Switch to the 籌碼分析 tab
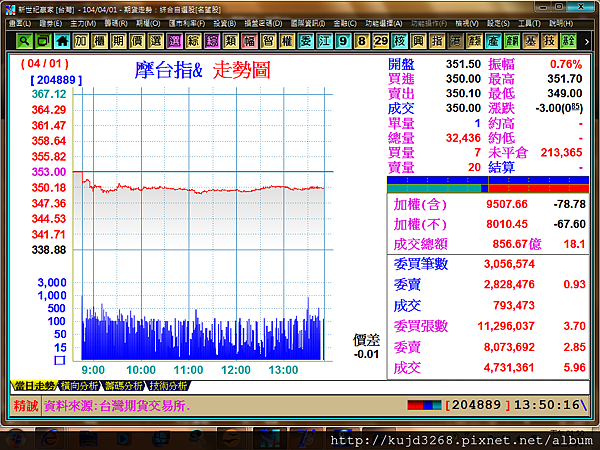This screenshot has width=600, height=450. (x=124, y=386)
